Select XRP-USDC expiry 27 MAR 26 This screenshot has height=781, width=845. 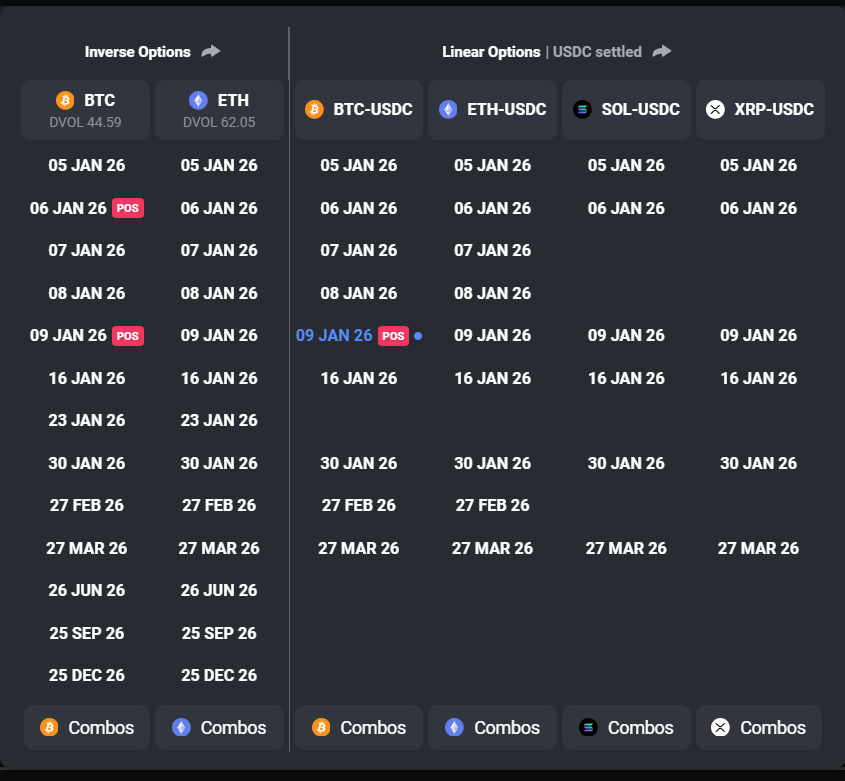[759, 548]
